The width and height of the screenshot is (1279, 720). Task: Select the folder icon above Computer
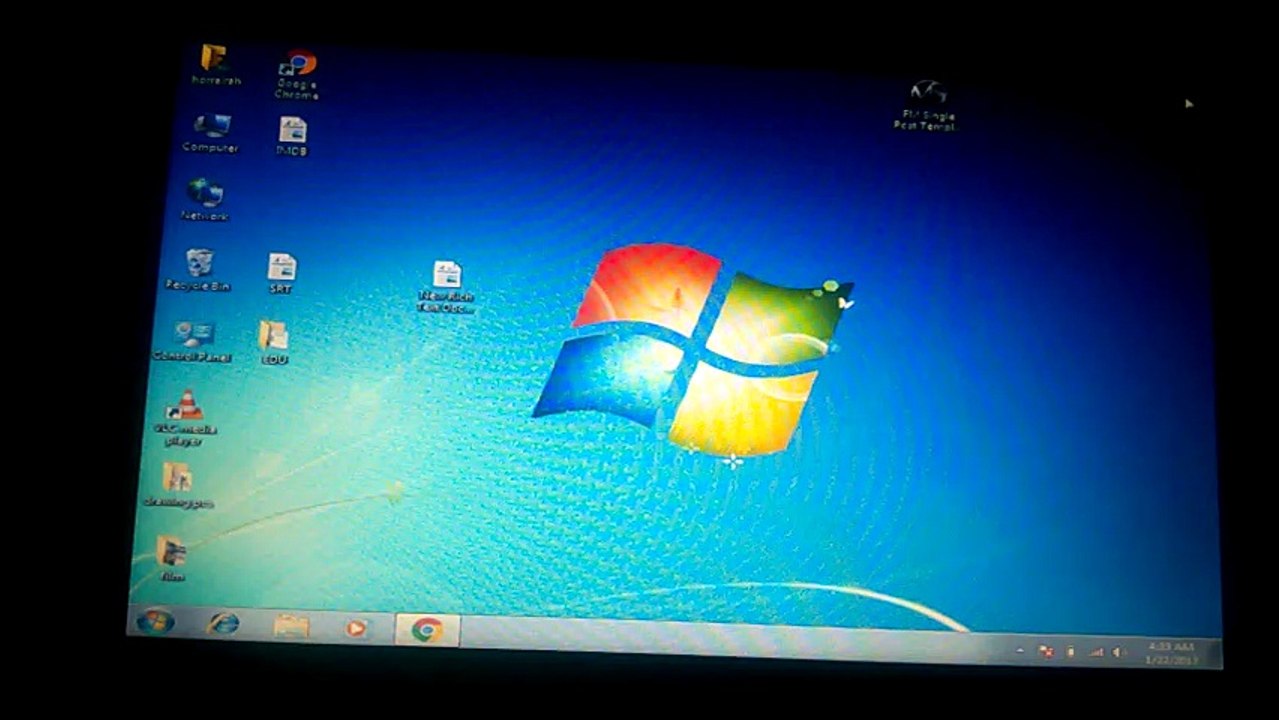click(x=215, y=64)
